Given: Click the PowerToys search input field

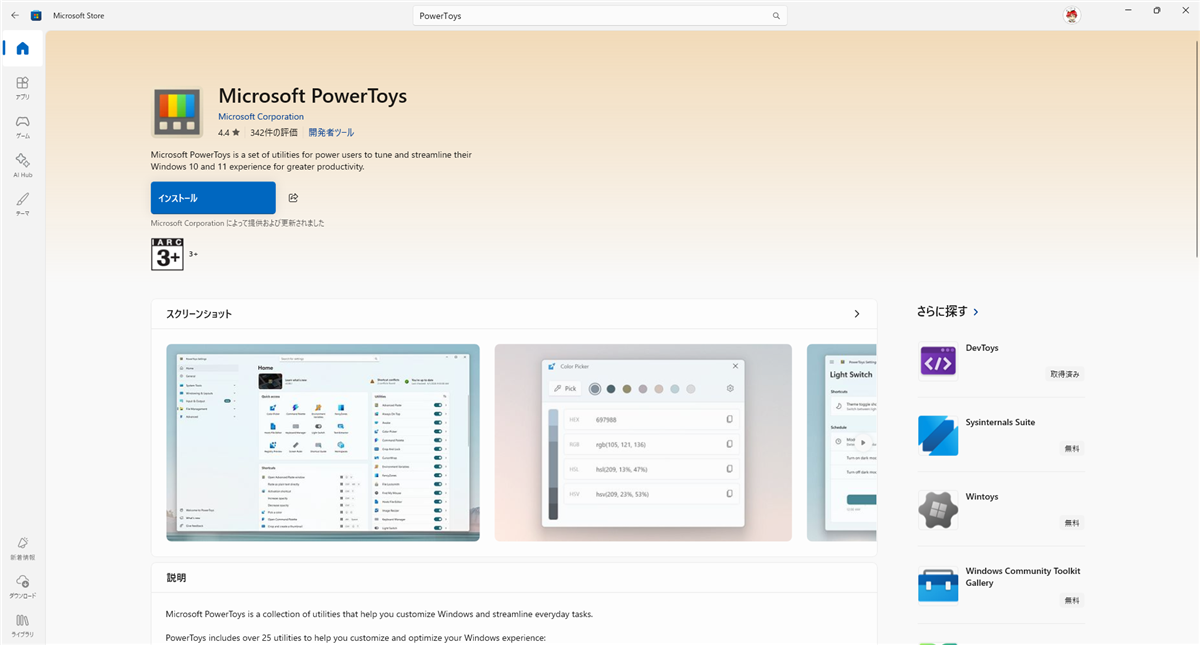Looking at the screenshot, I should coord(590,16).
